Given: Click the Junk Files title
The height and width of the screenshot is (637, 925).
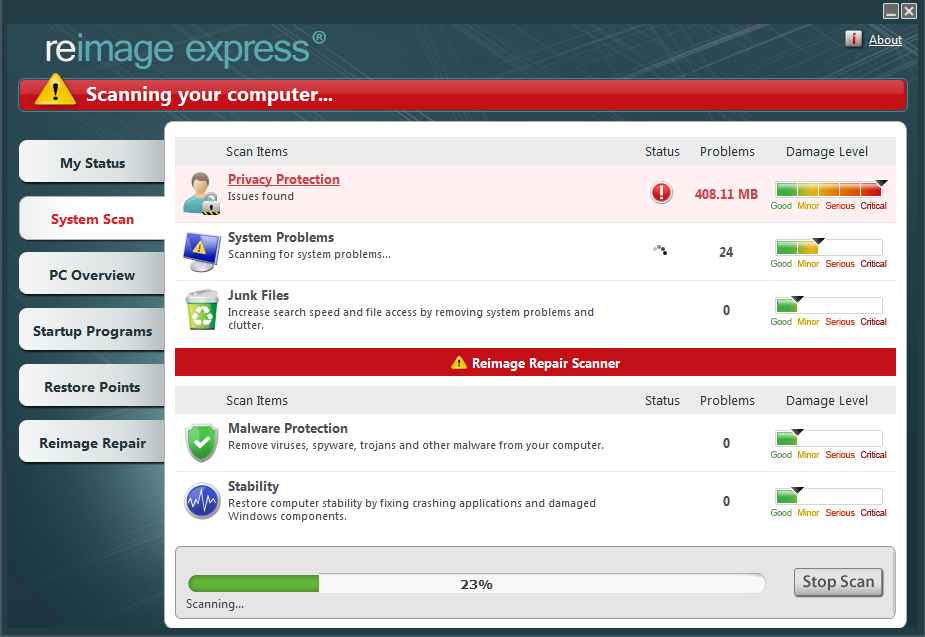Looking at the screenshot, I should click(x=258, y=295).
